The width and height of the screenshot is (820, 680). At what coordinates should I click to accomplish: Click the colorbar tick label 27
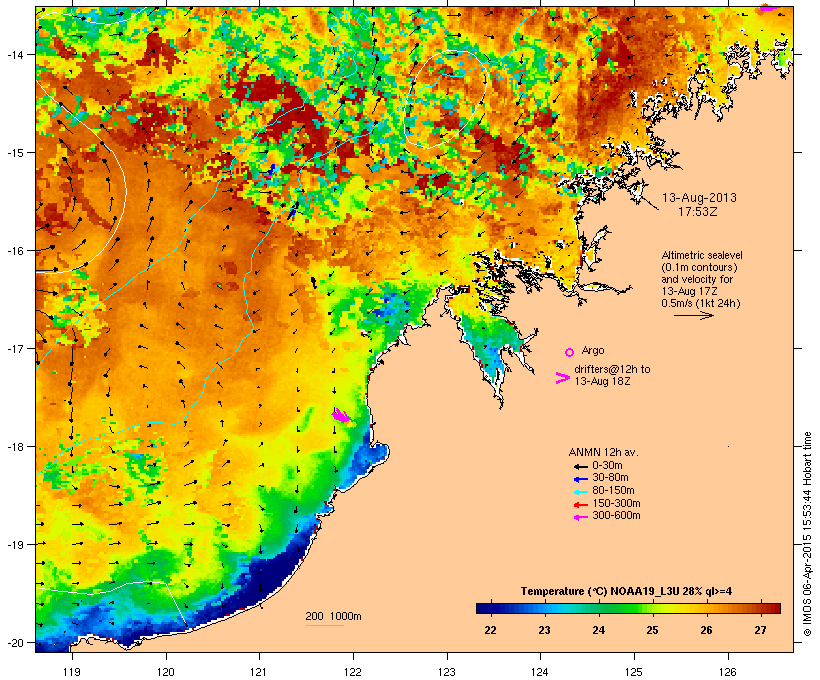(x=760, y=630)
